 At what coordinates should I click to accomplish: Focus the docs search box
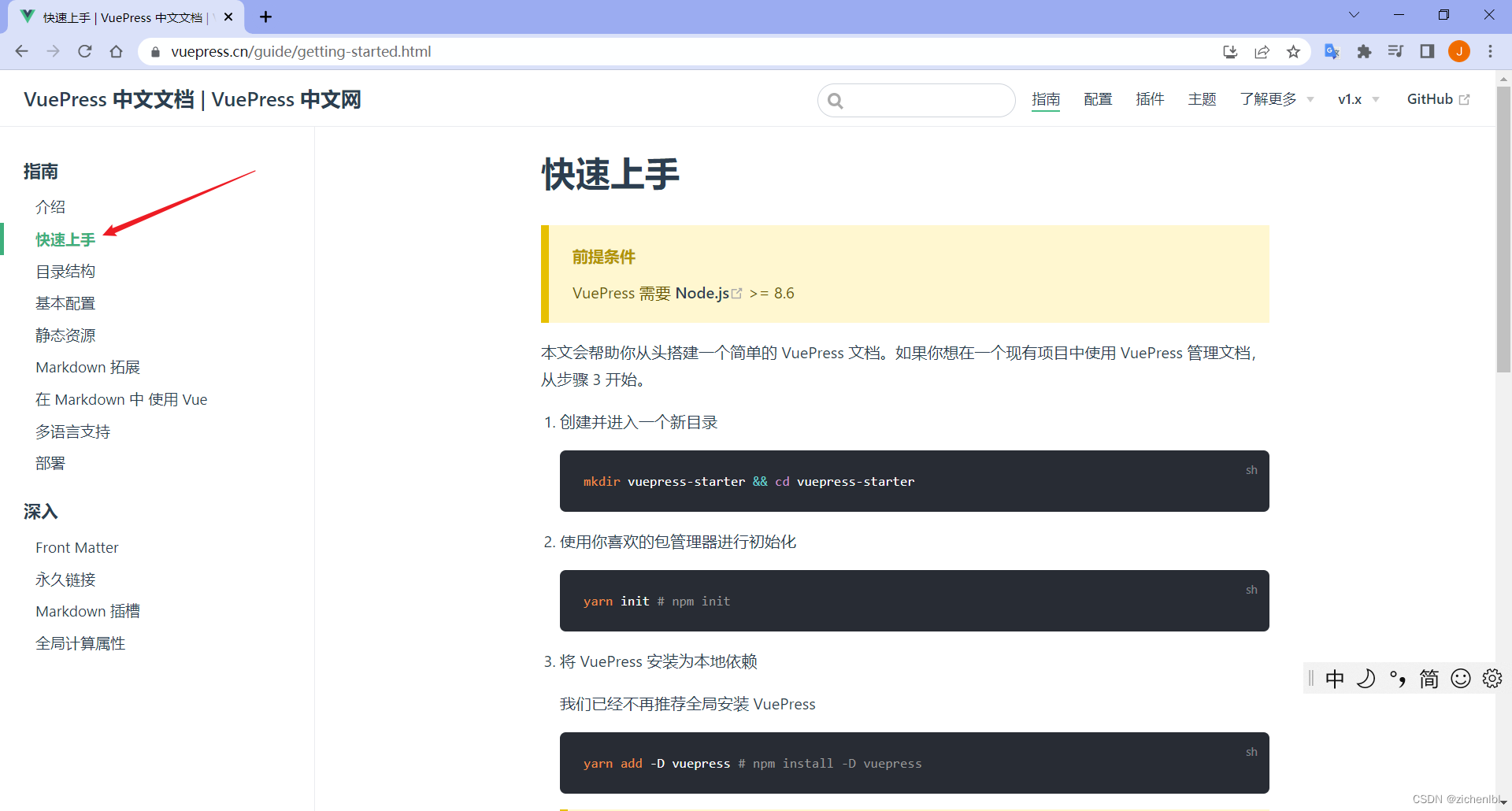(917, 100)
